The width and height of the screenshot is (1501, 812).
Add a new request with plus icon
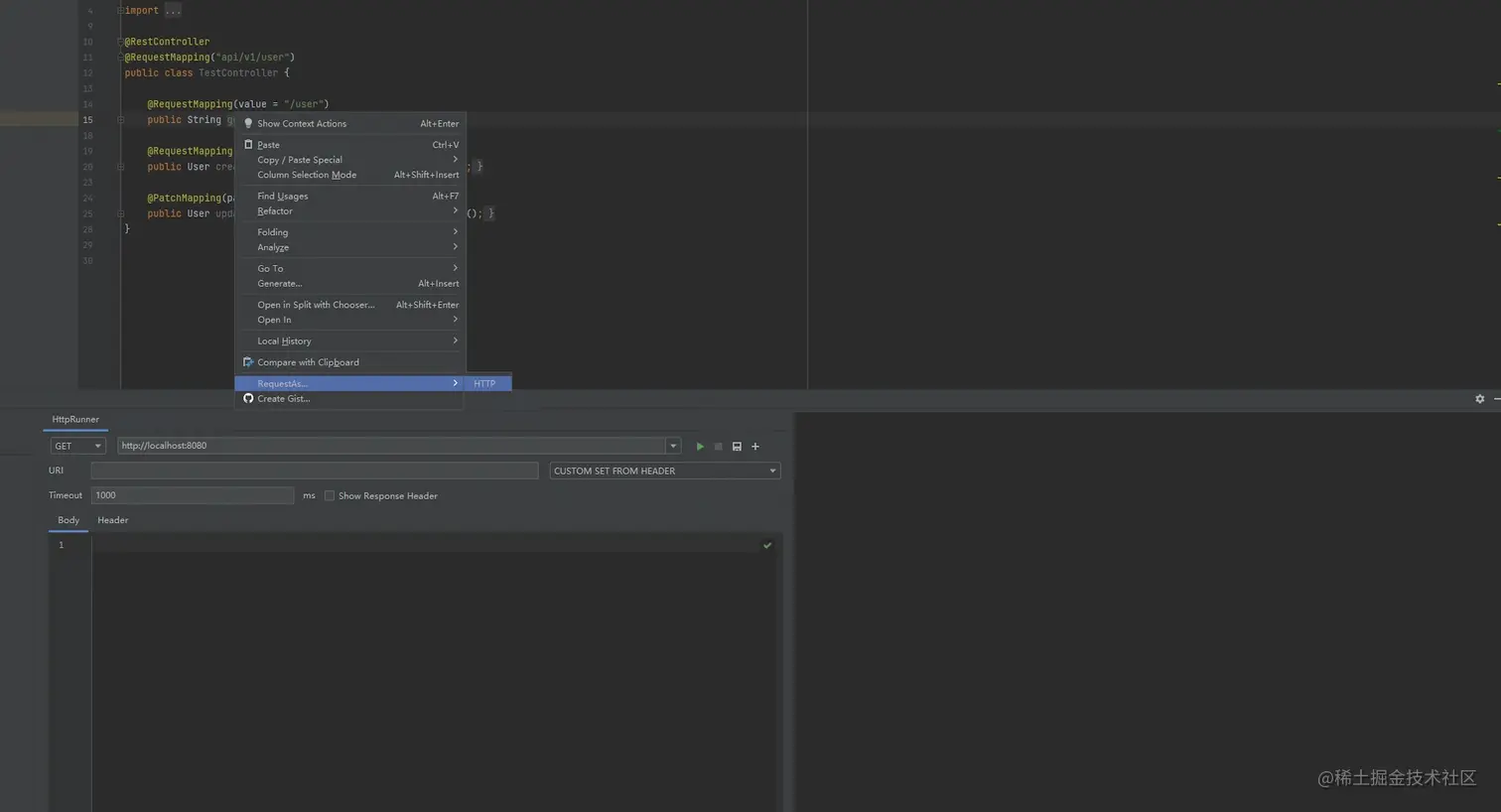coord(755,447)
